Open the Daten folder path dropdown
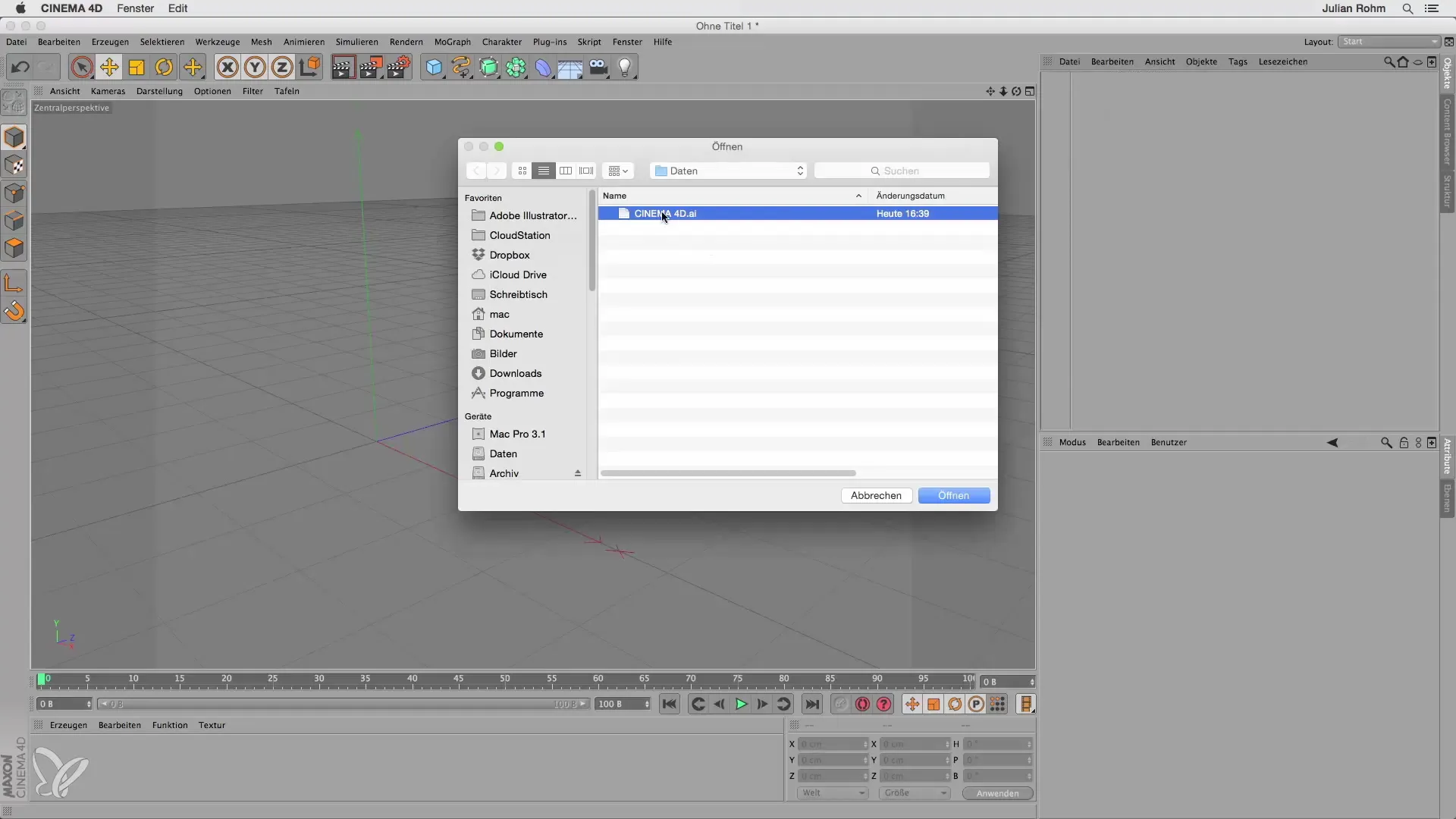The height and width of the screenshot is (819, 1456). tap(728, 171)
